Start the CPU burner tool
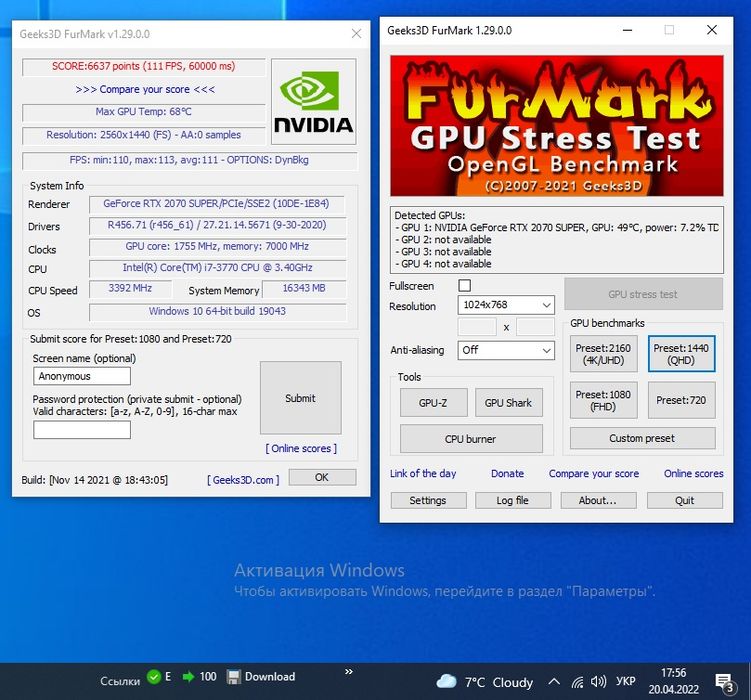This screenshot has height=700, width=751. coord(471,439)
